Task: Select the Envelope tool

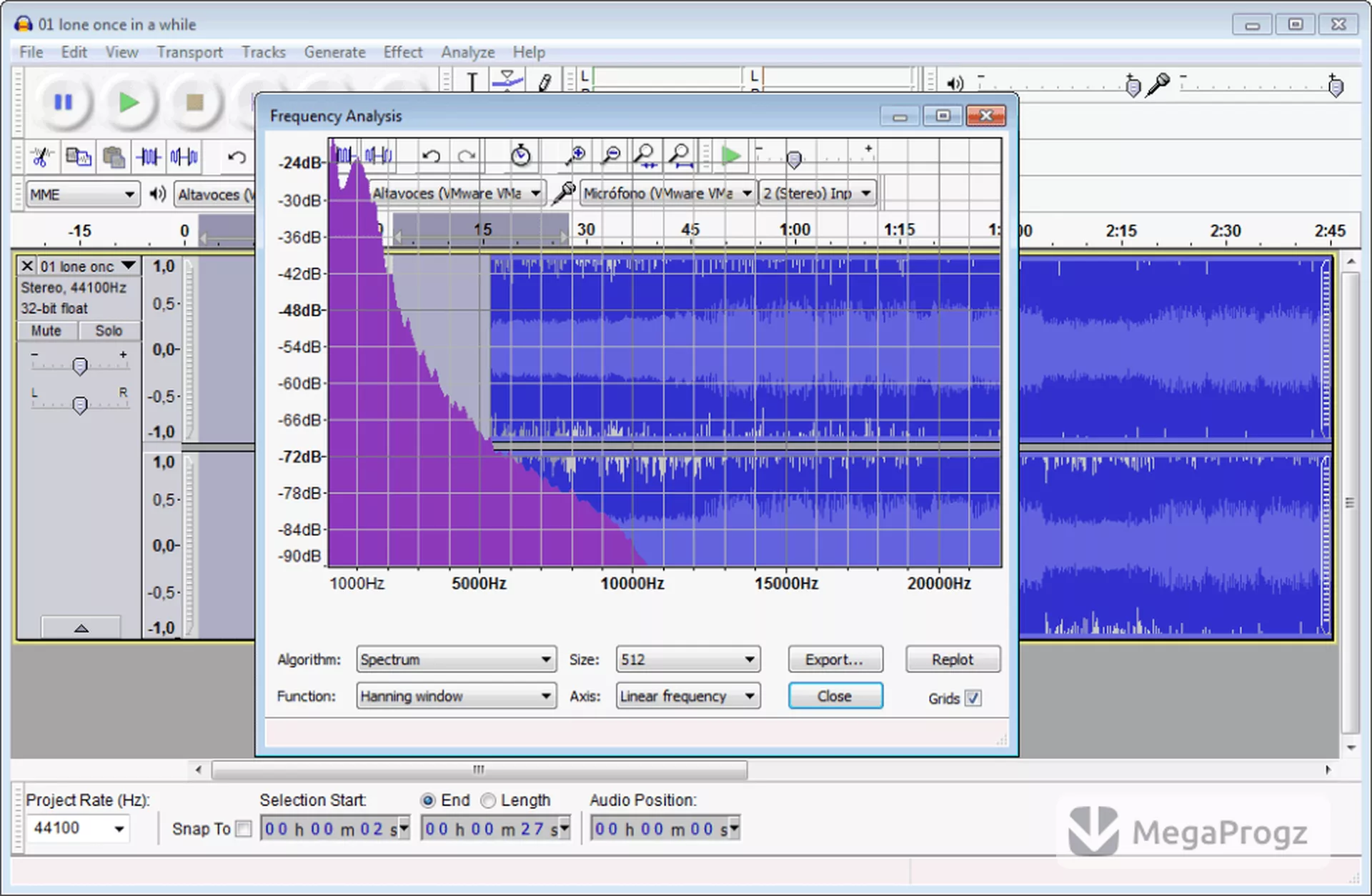Action: coord(507,81)
